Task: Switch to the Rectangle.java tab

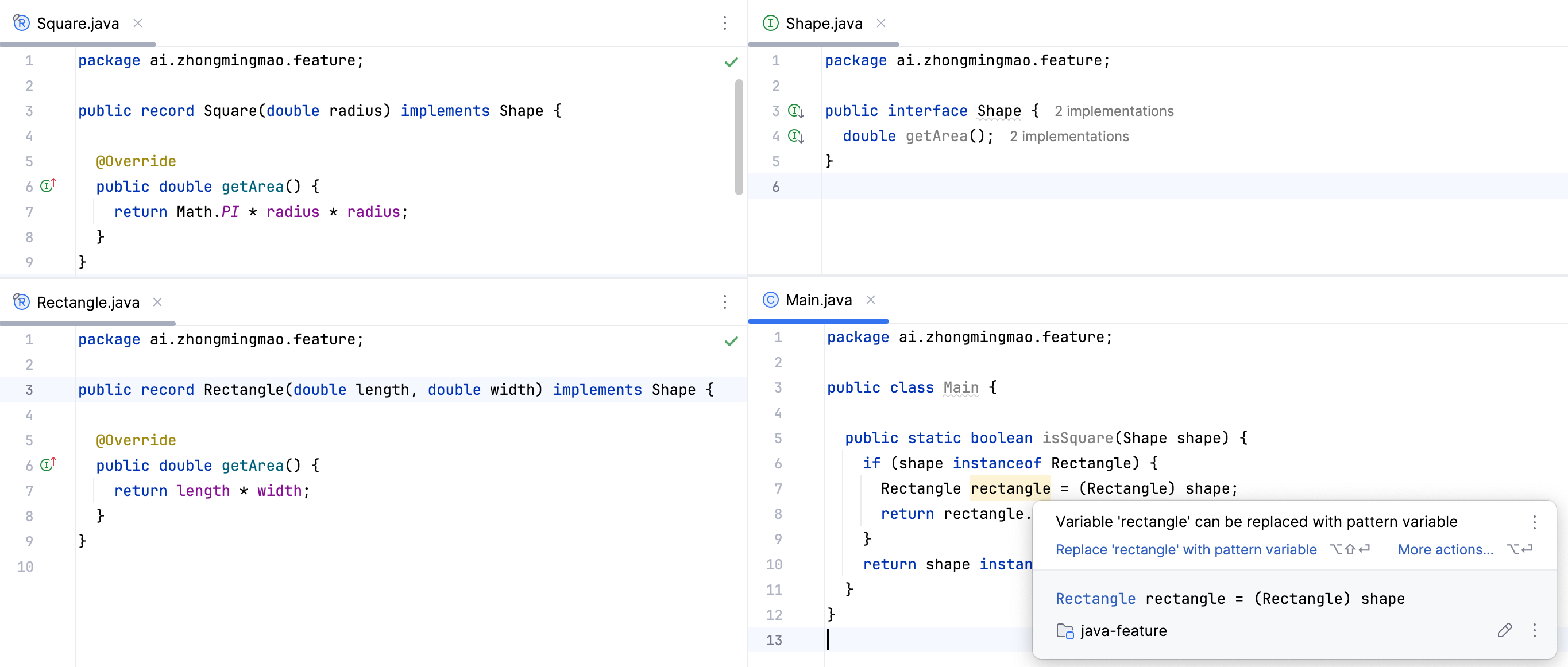Action: [88, 302]
